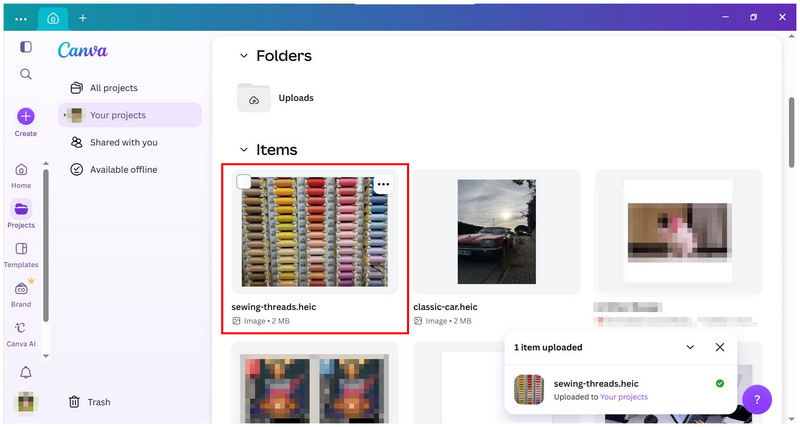The width and height of the screenshot is (800, 427).
Task: Close the '1 item uploaded' notification
Action: [720, 347]
